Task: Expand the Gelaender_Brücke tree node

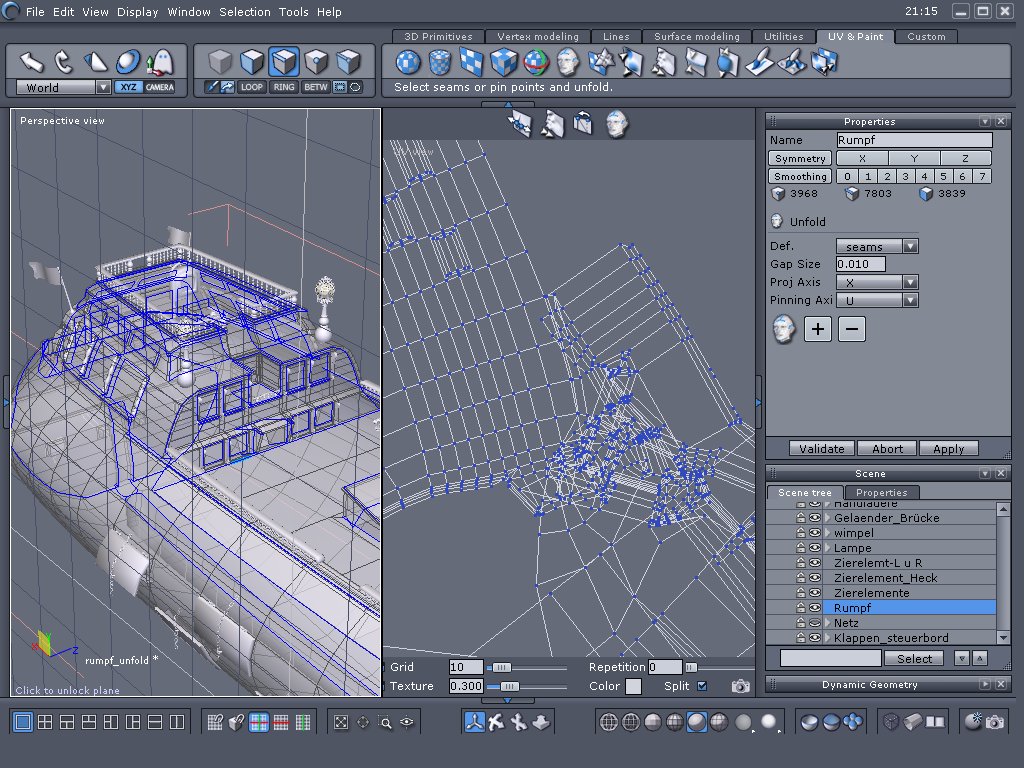Action: click(828, 518)
